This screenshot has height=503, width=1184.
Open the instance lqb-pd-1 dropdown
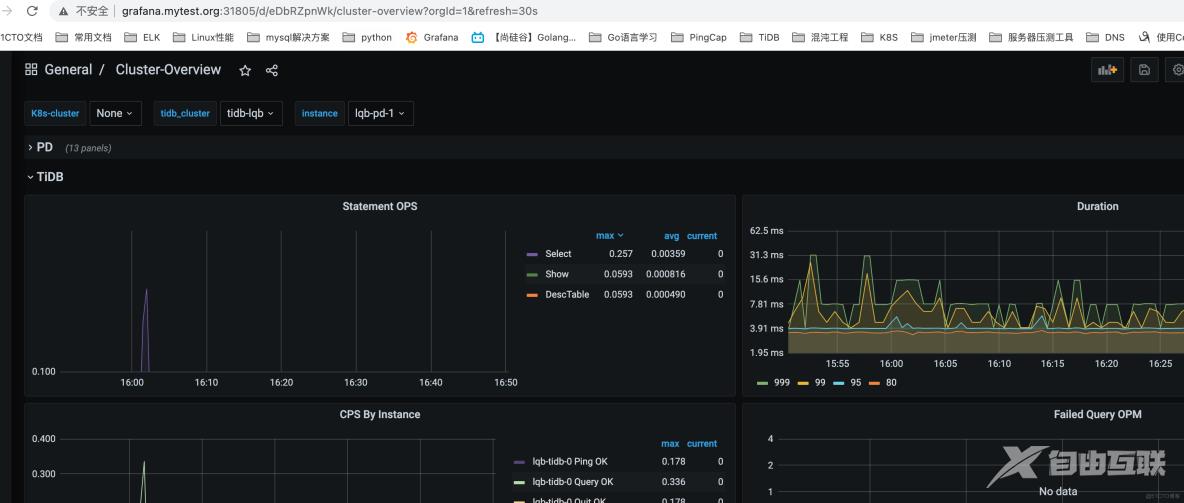point(381,113)
